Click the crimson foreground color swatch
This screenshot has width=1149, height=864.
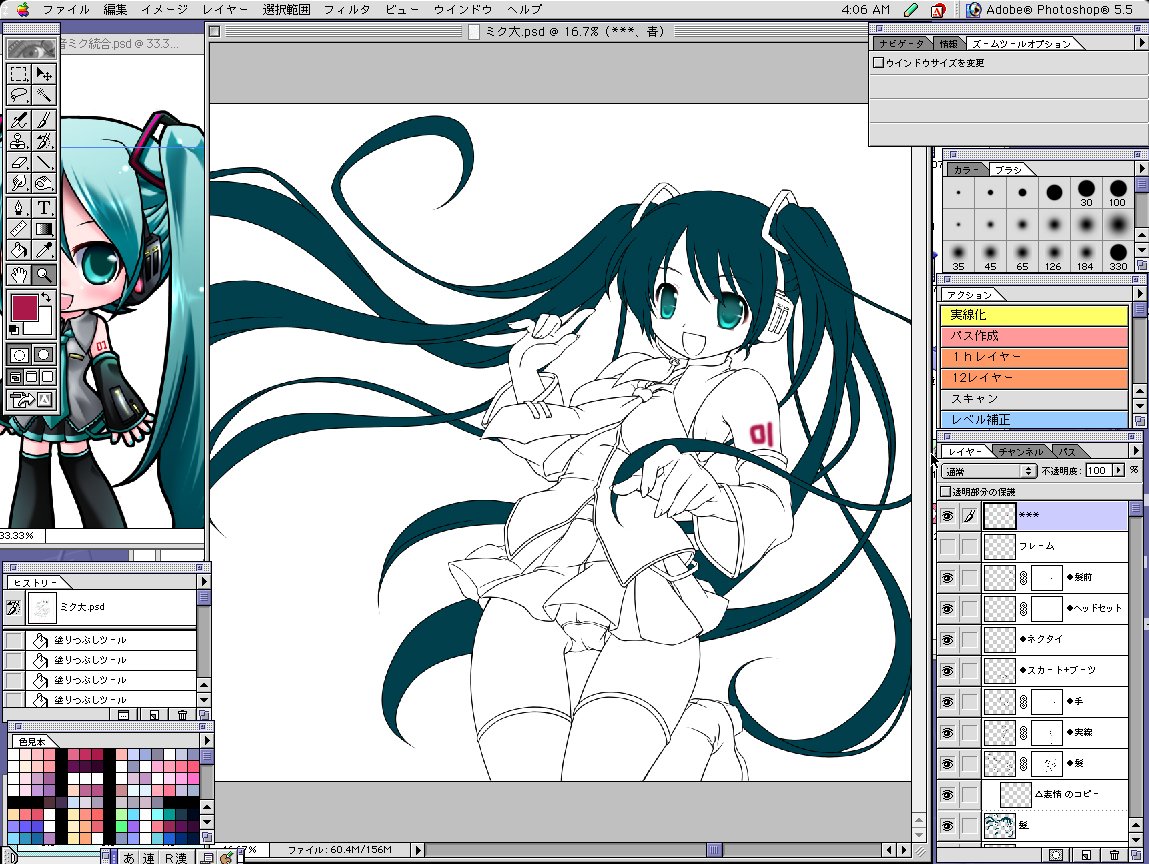(25, 309)
